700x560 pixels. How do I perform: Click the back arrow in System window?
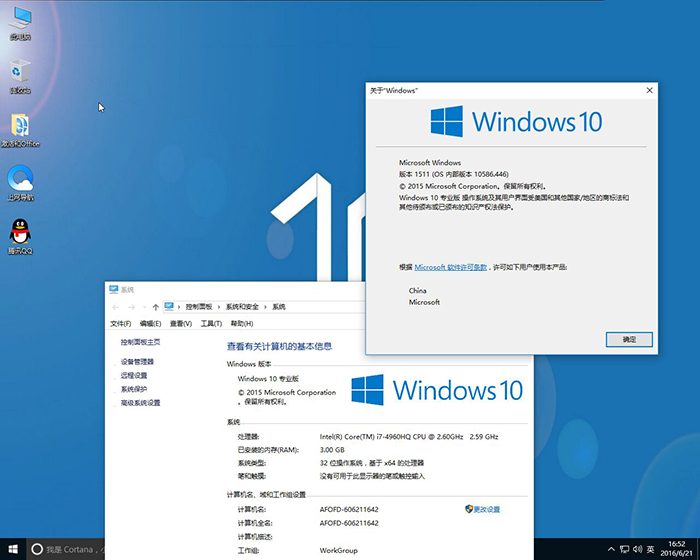pyautogui.click(x=117, y=306)
